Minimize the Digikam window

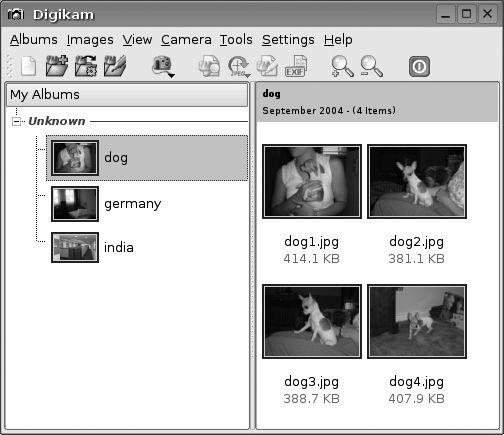pyautogui.click(x=446, y=14)
